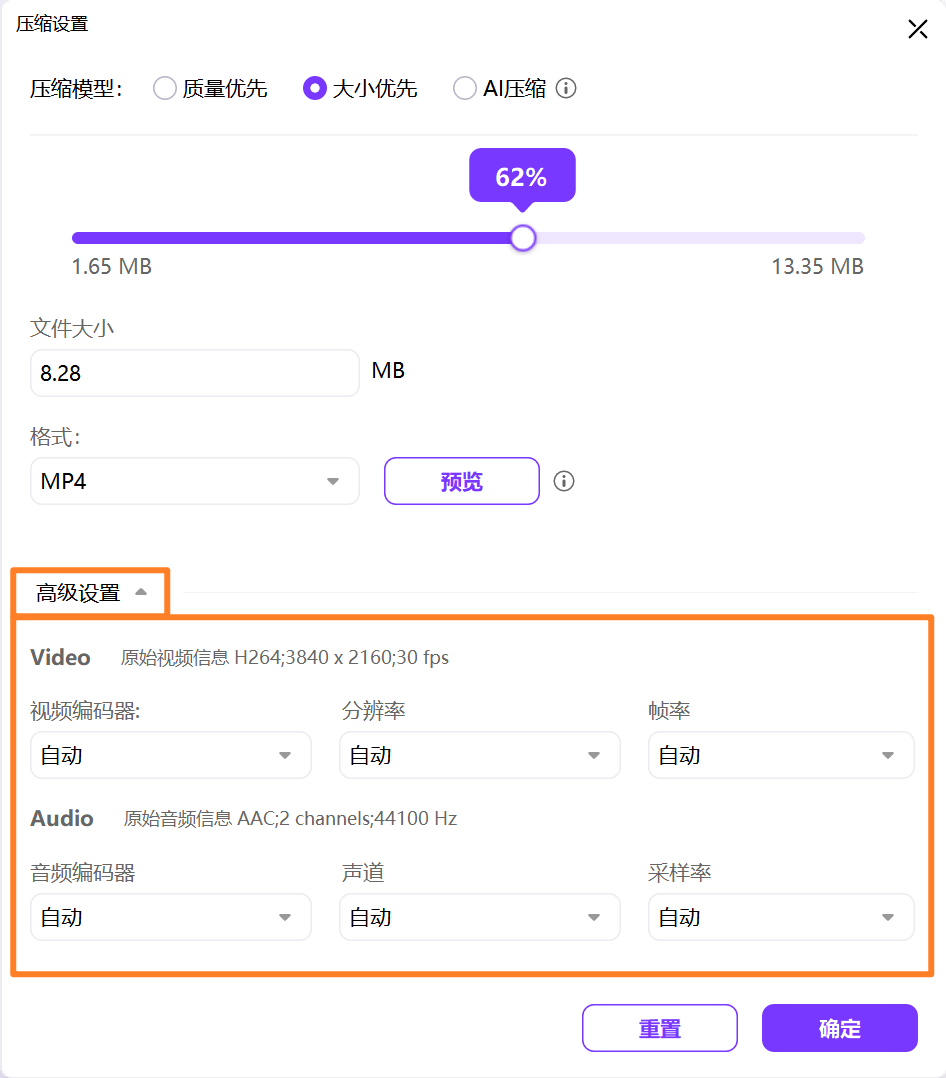Open the 采样率 sample rate dropdown
This screenshot has height=1078, width=946.
[780, 917]
